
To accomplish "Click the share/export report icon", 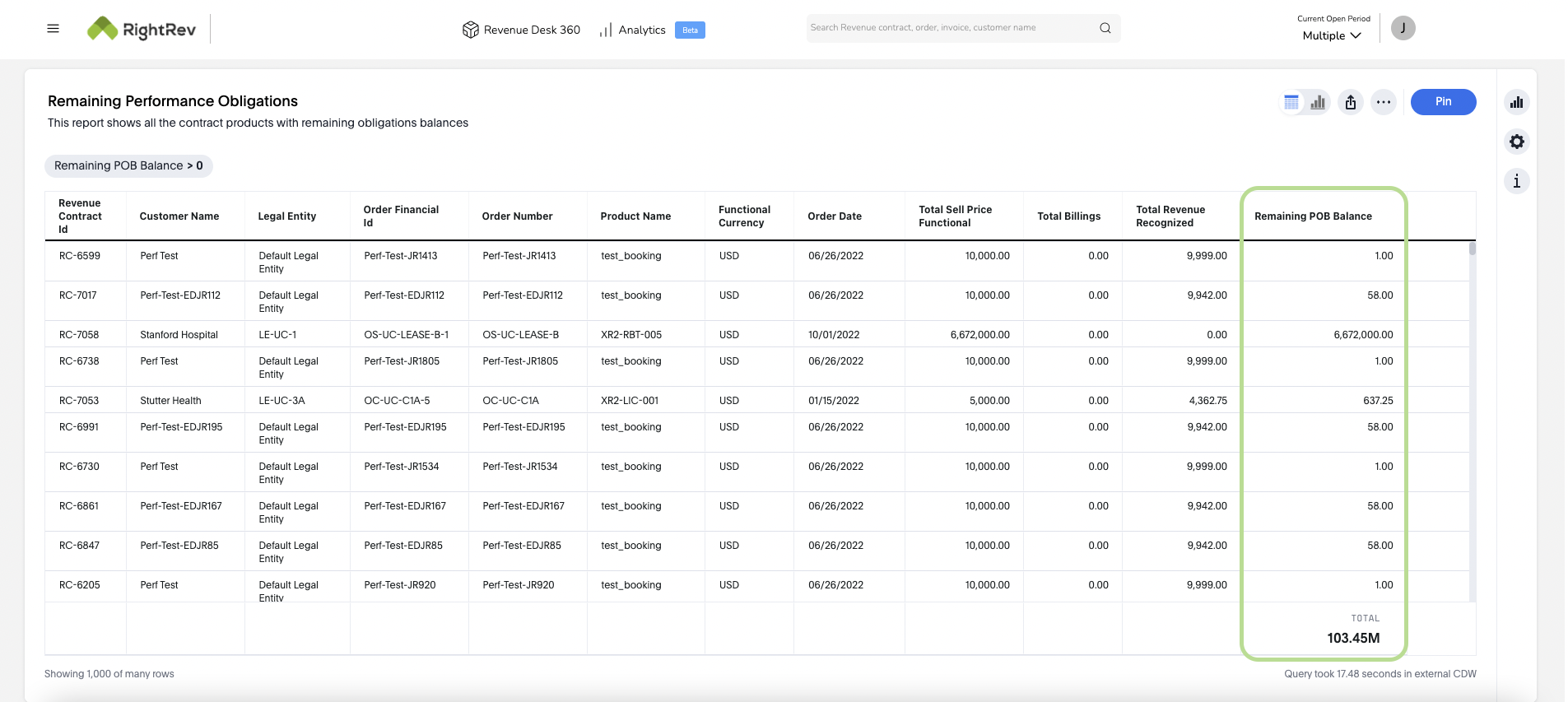I will 1351,102.
